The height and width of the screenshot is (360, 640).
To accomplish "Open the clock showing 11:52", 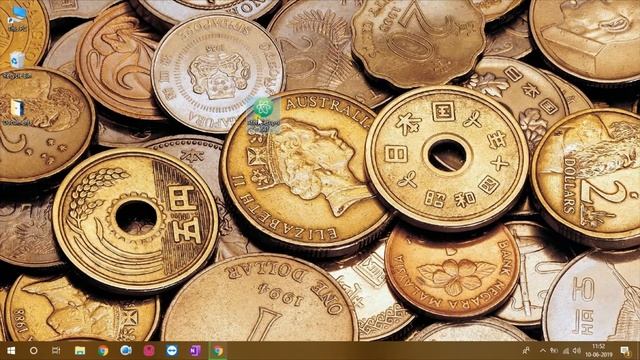I will pyautogui.click(x=598, y=351).
